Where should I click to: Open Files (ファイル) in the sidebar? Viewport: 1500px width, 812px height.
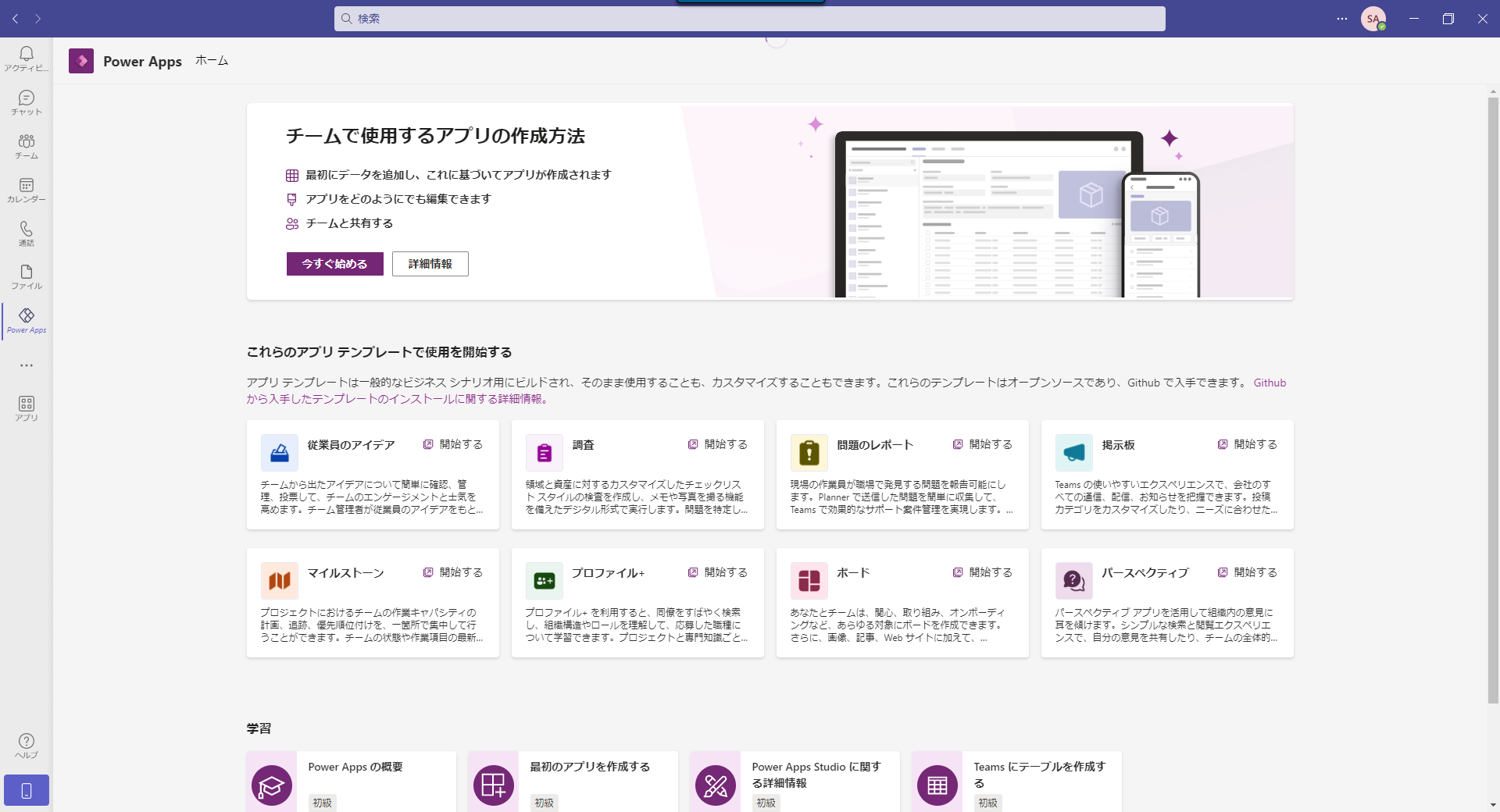[27, 277]
